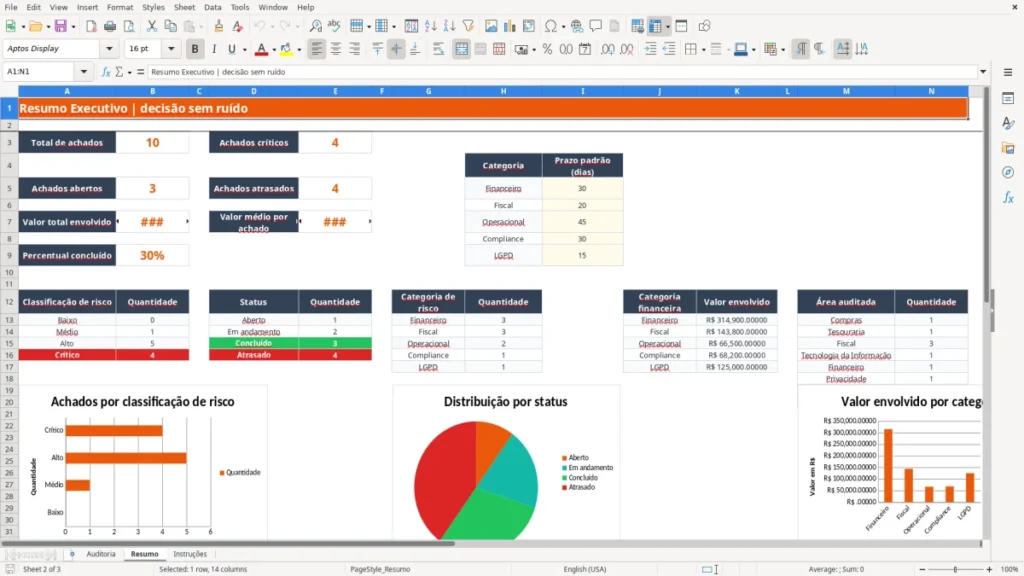Sort descending with the Z-A icon
The width and height of the screenshot is (1024, 576).
449,26
